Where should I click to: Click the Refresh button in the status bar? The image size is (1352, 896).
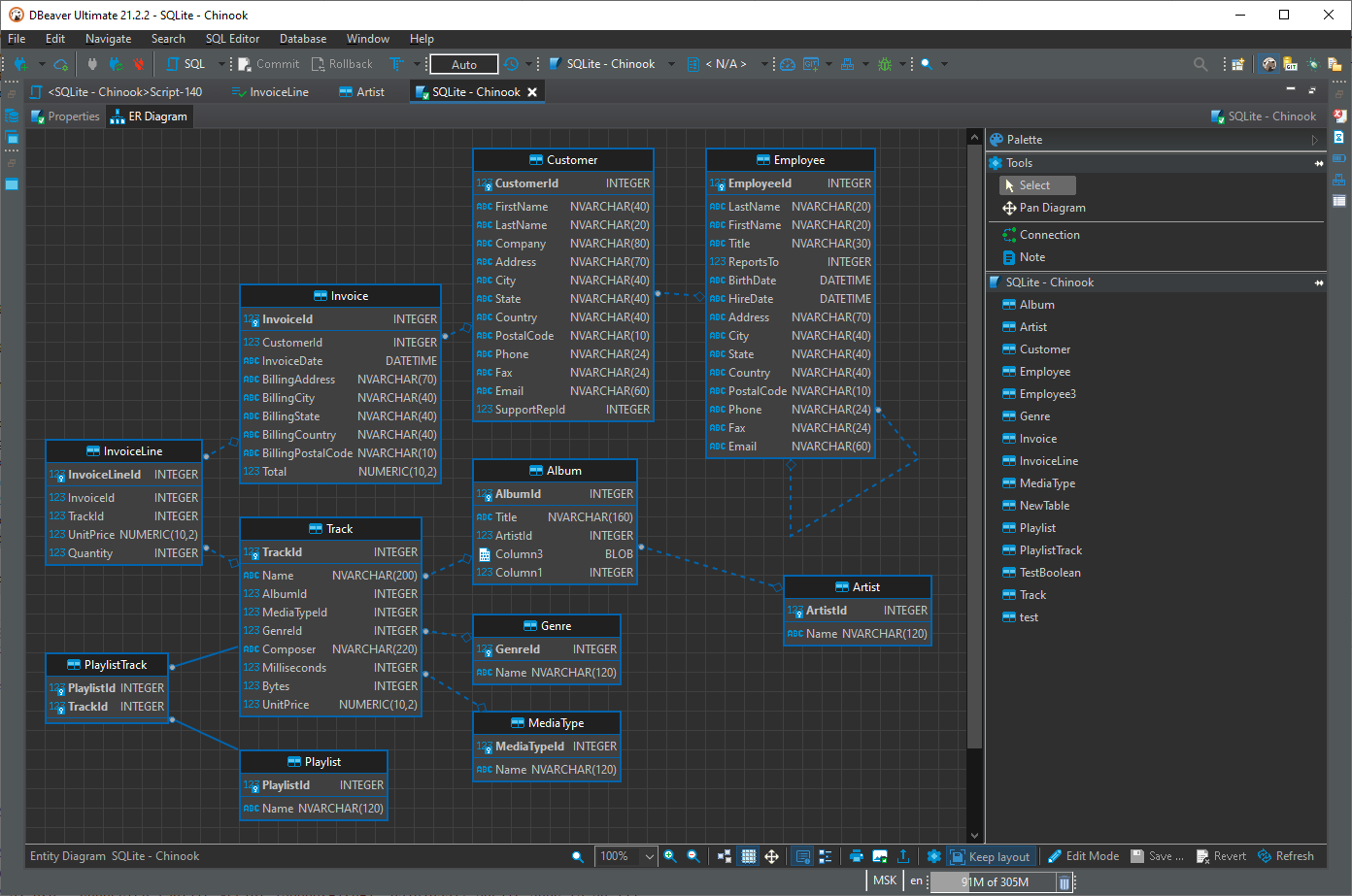pos(1288,856)
